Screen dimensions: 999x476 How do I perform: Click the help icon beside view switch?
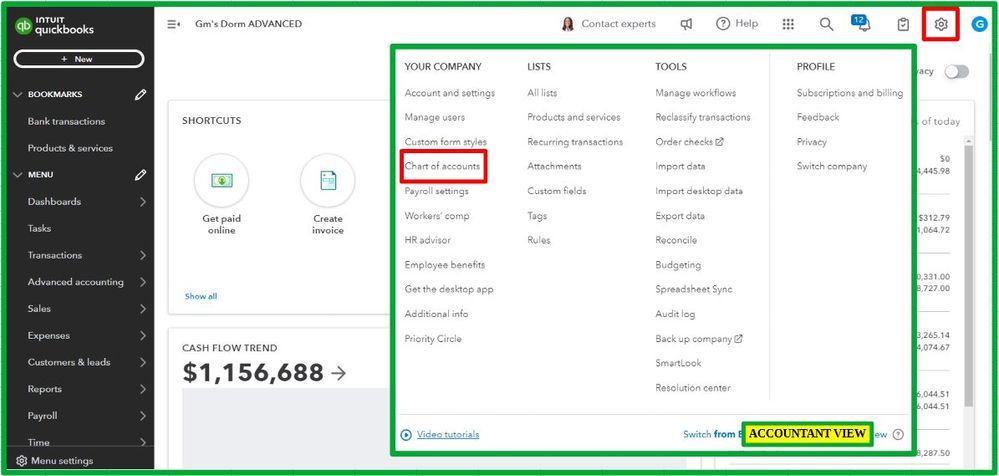898,435
